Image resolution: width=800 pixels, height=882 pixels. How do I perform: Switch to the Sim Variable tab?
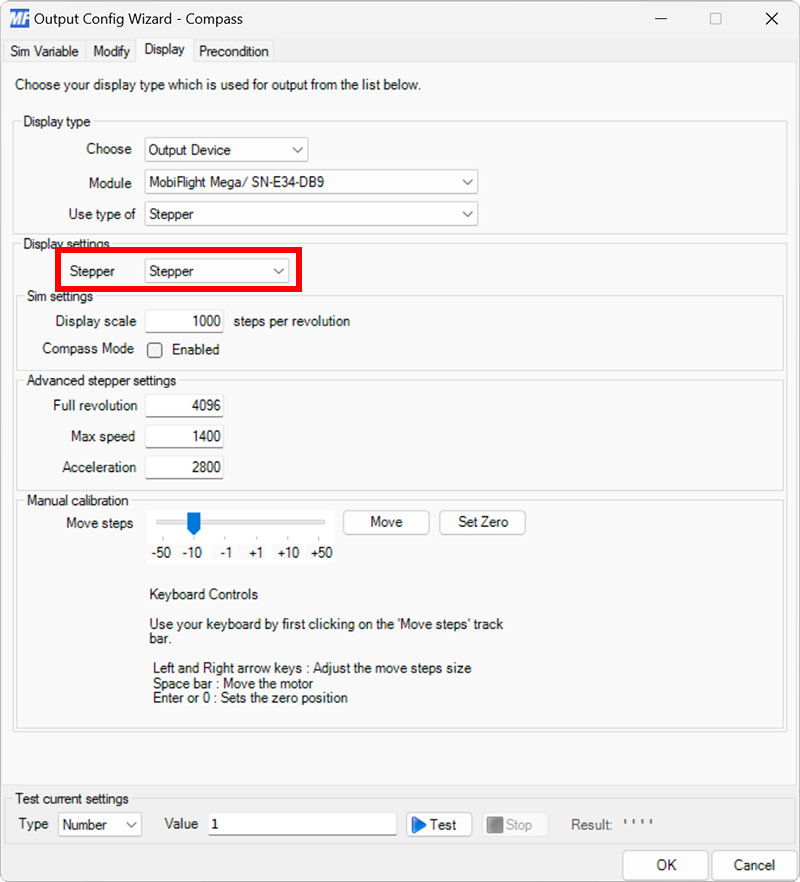tap(44, 51)
